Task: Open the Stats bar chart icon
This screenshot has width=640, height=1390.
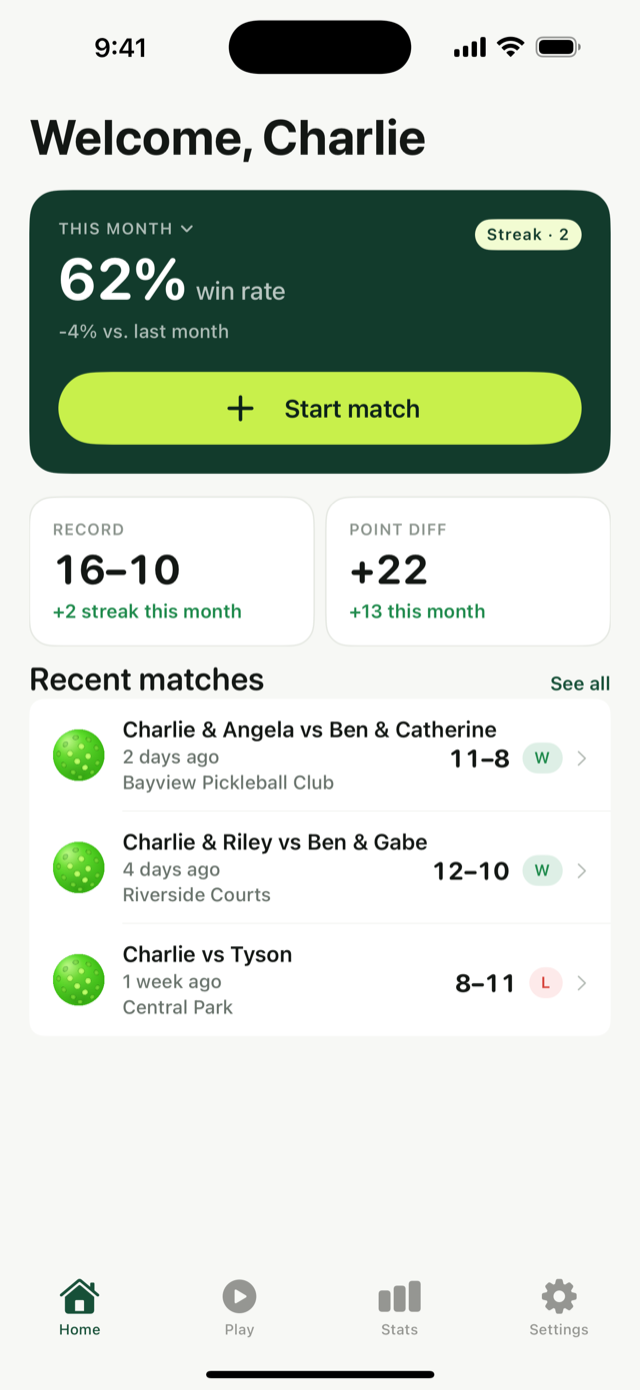Action: point(399,1297)
